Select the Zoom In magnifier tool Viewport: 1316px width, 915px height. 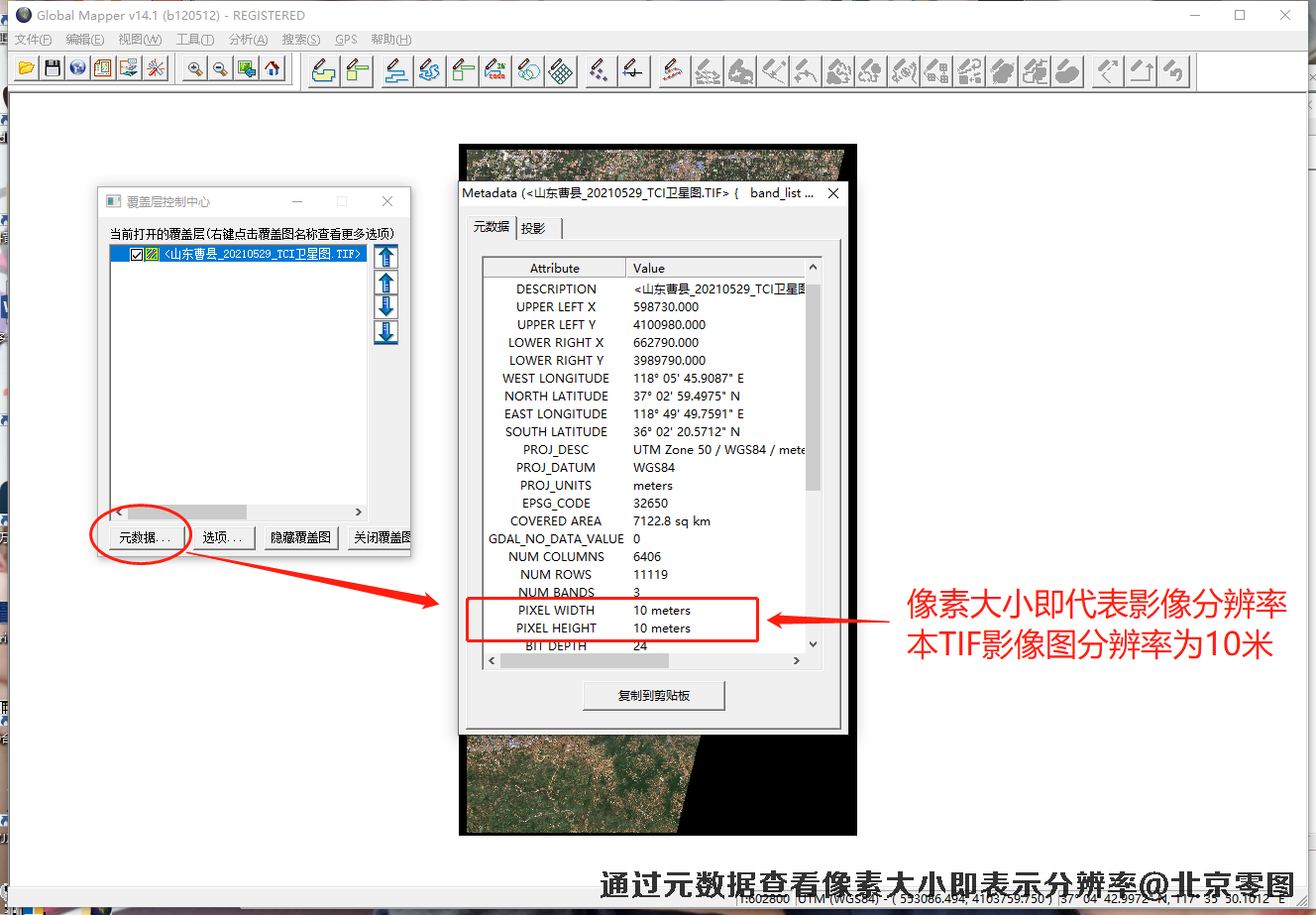click(195, 68)
